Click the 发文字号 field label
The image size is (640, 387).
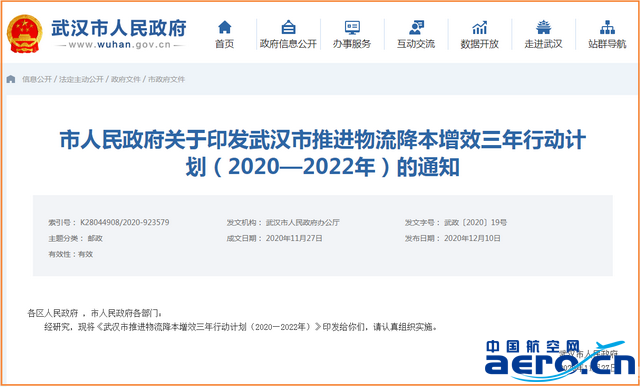point(422,223)
